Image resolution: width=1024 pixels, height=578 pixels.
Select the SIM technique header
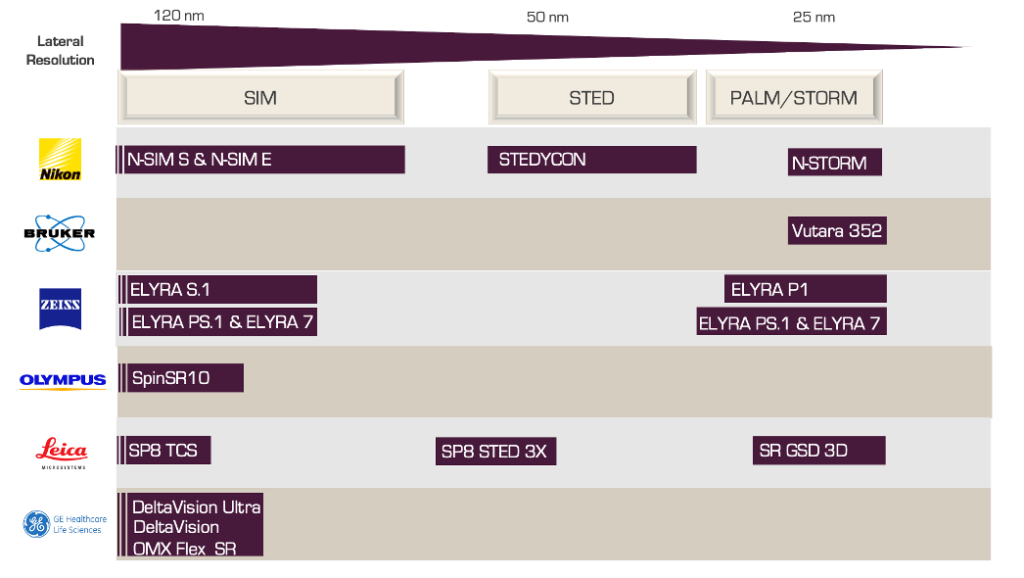pyautogui.click(x=261, y=97)
